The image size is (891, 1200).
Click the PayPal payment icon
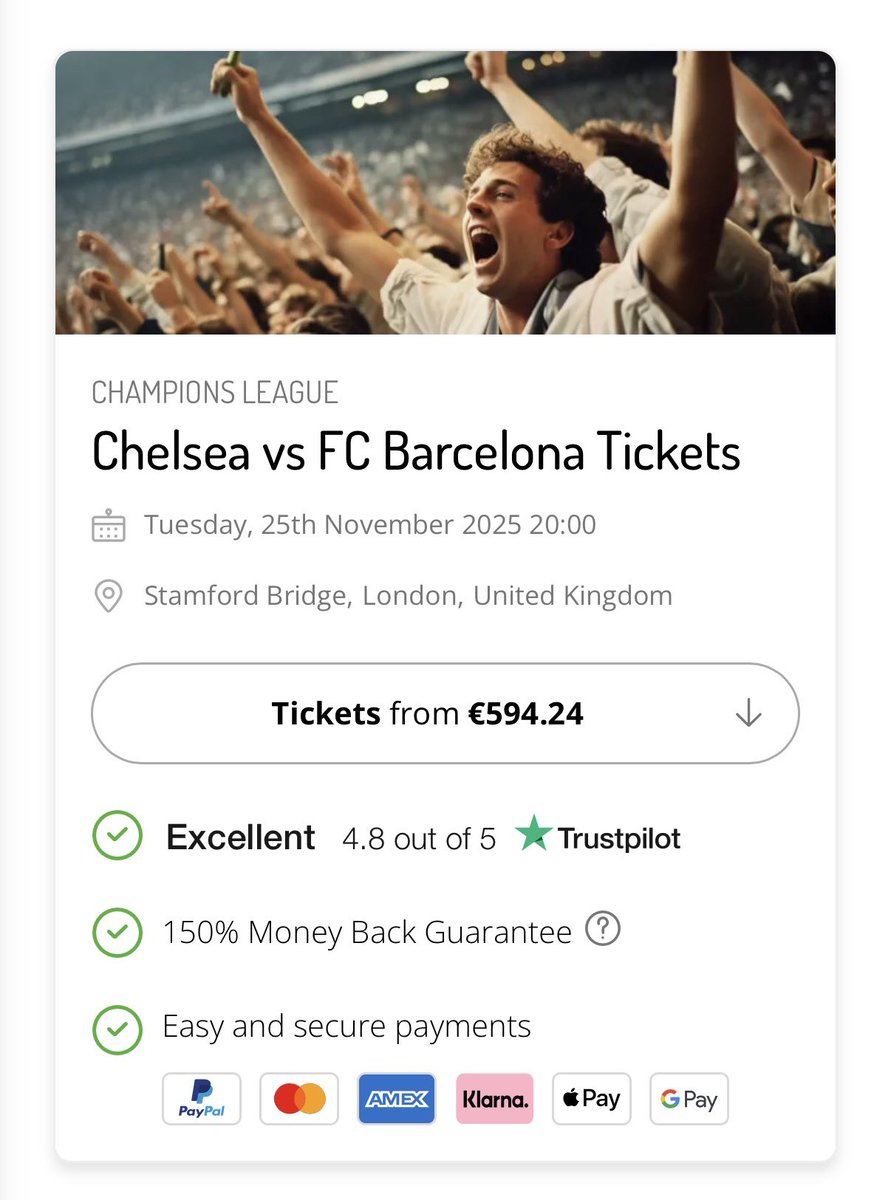tap(202, 1099)
